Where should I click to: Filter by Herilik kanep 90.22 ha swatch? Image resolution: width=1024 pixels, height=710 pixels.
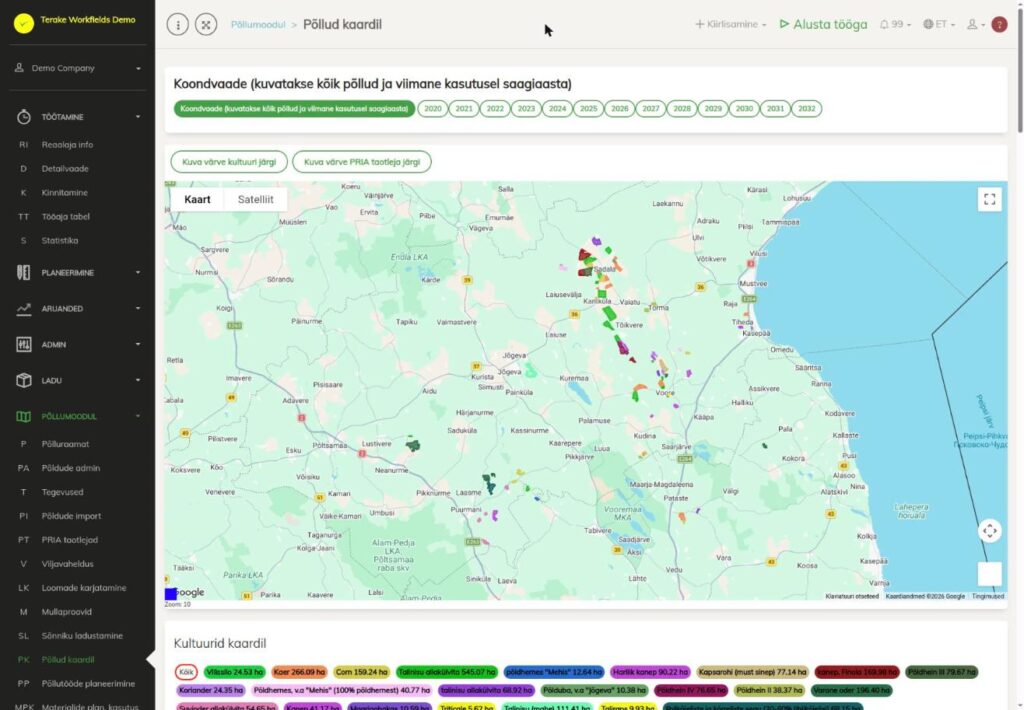click(x=650, y=672)
